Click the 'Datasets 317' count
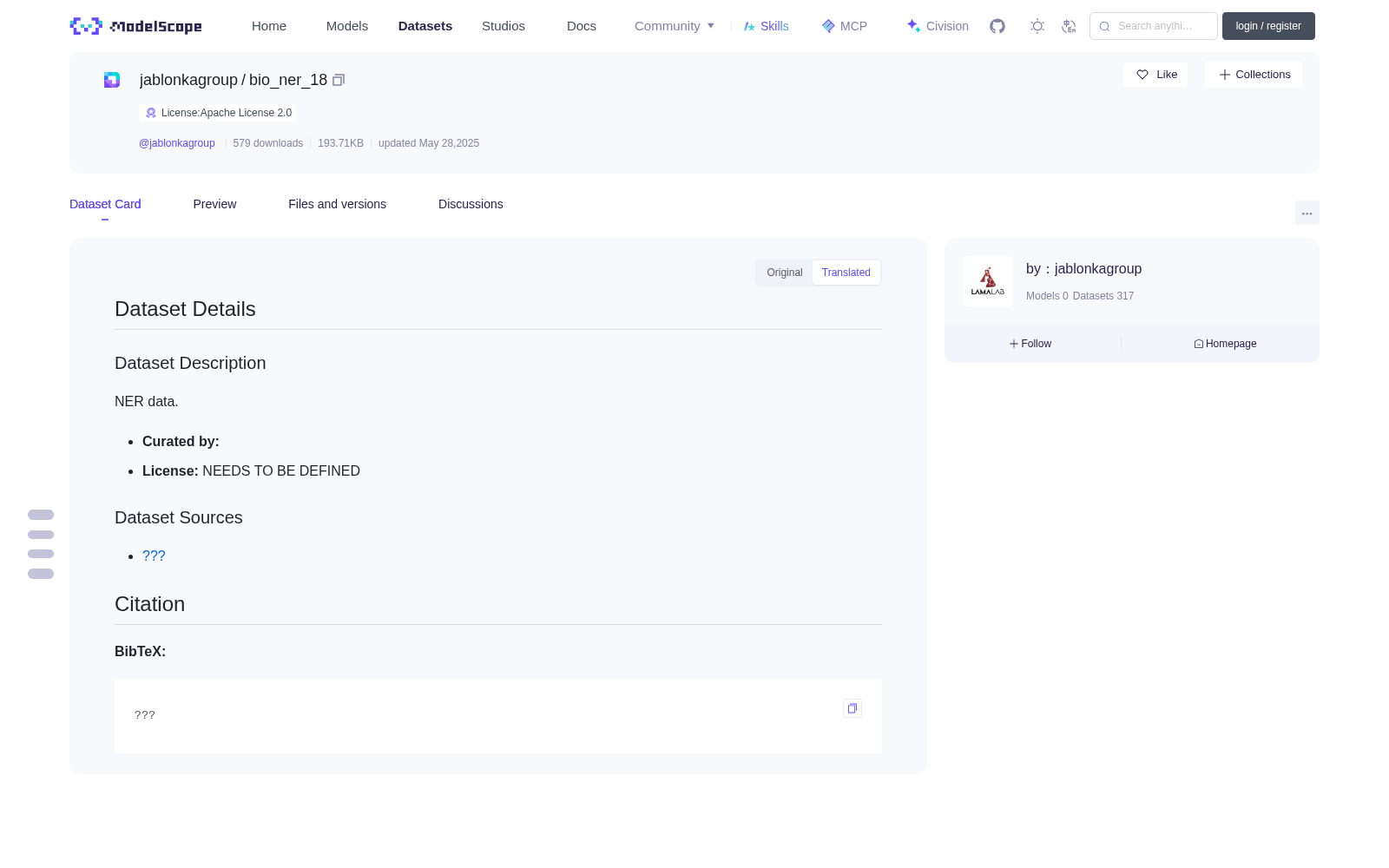 pyautogui.click(x=1103, y=296)
